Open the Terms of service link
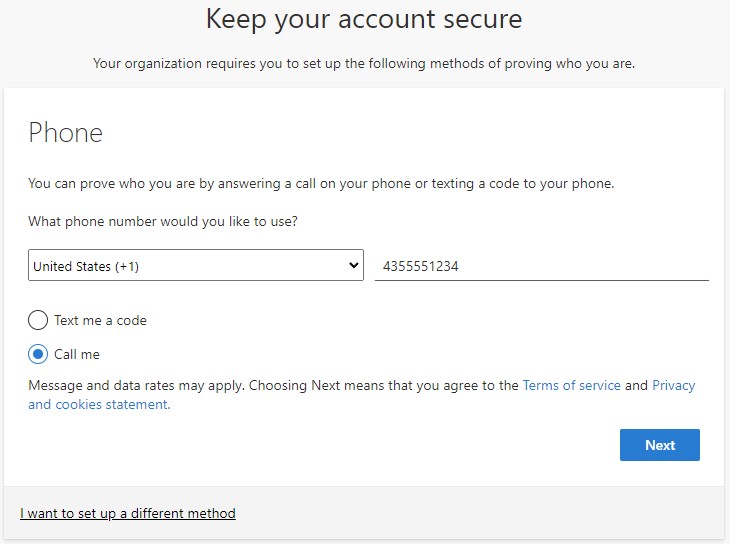730x544 pixels. pyautogui.click(x=571, y=385)
